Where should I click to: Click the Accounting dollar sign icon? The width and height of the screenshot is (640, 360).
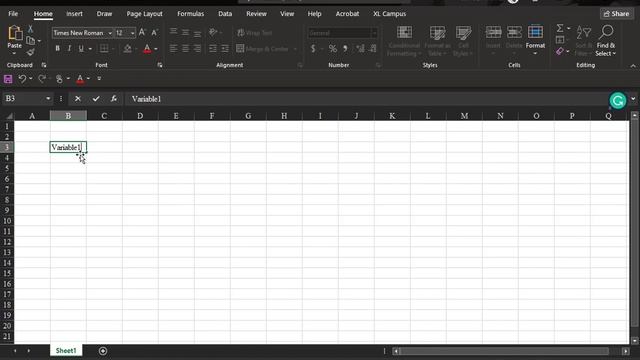[x=313, y=49]
